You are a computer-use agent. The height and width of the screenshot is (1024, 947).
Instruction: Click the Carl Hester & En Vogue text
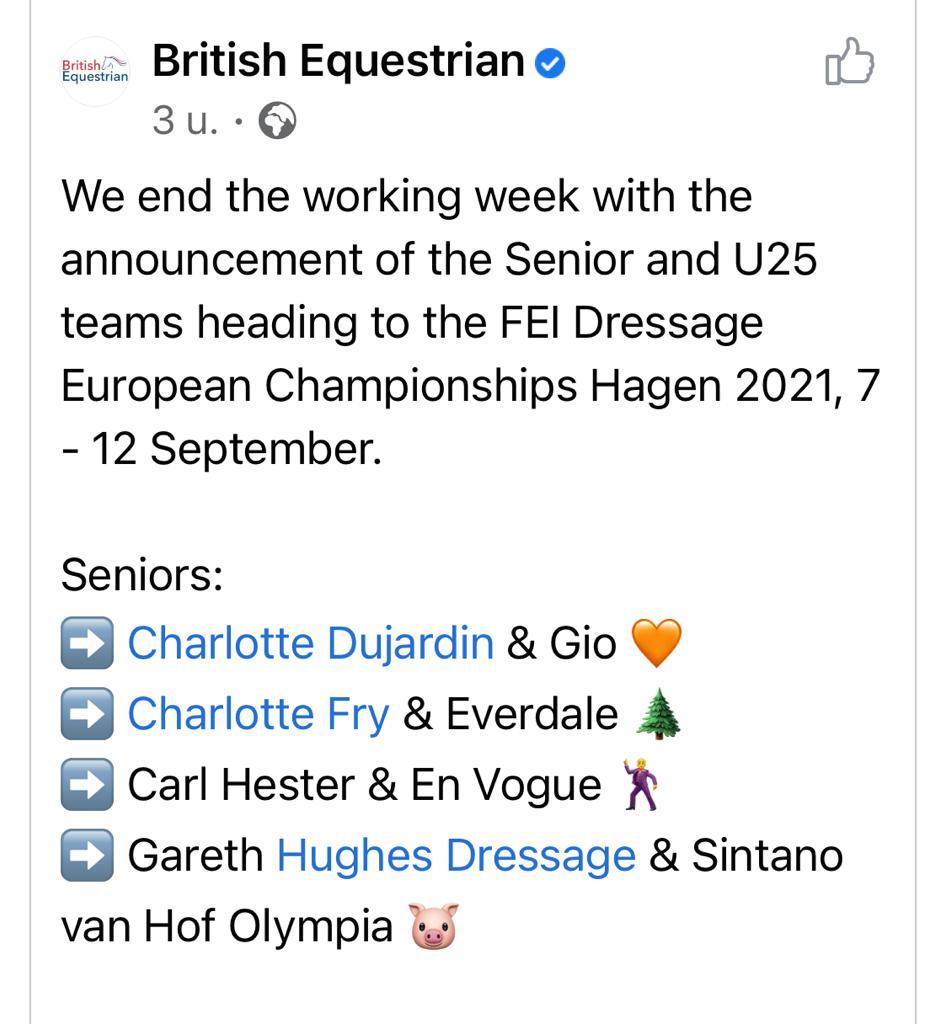tap(364, 784)
